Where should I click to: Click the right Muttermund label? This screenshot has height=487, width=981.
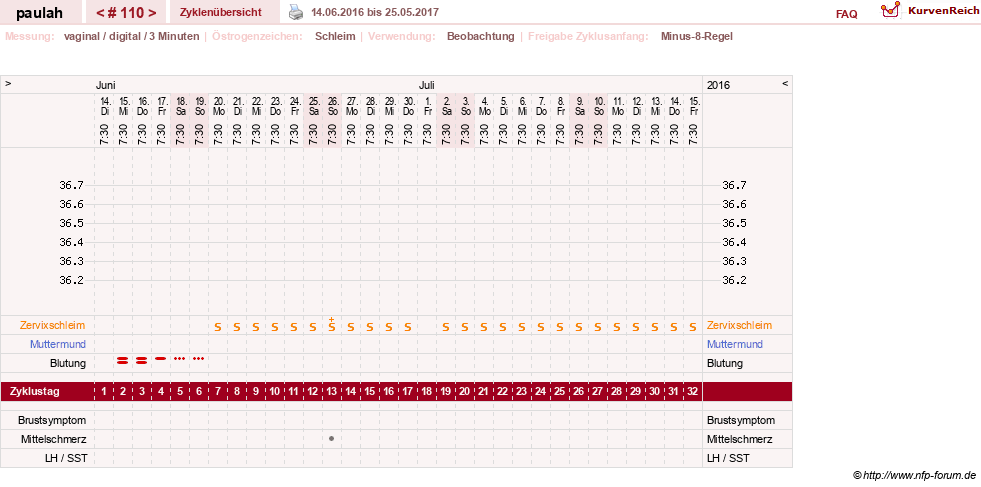[x=735, y=344]
